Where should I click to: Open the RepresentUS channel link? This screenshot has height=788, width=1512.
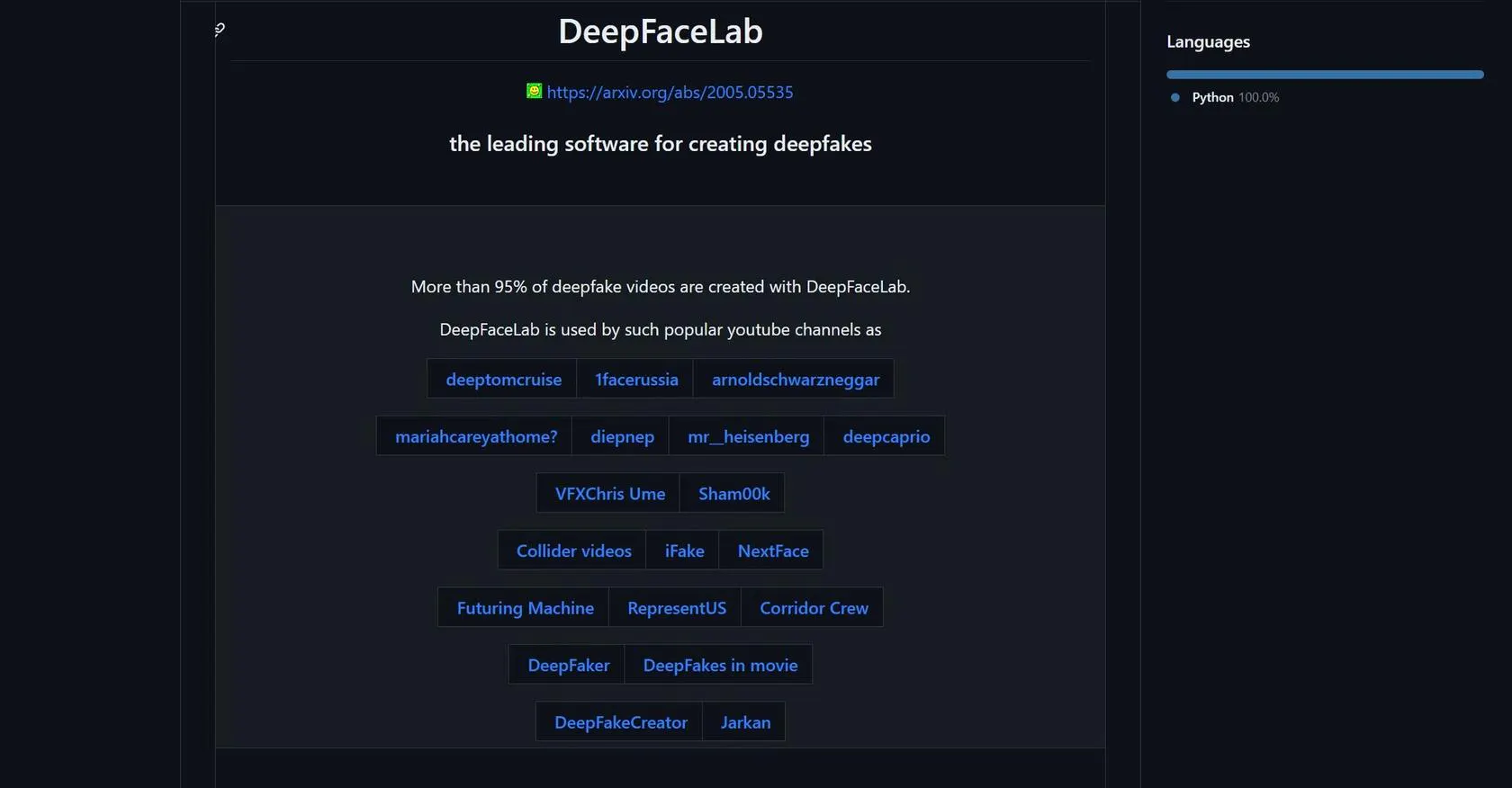(x=677, y=608)
